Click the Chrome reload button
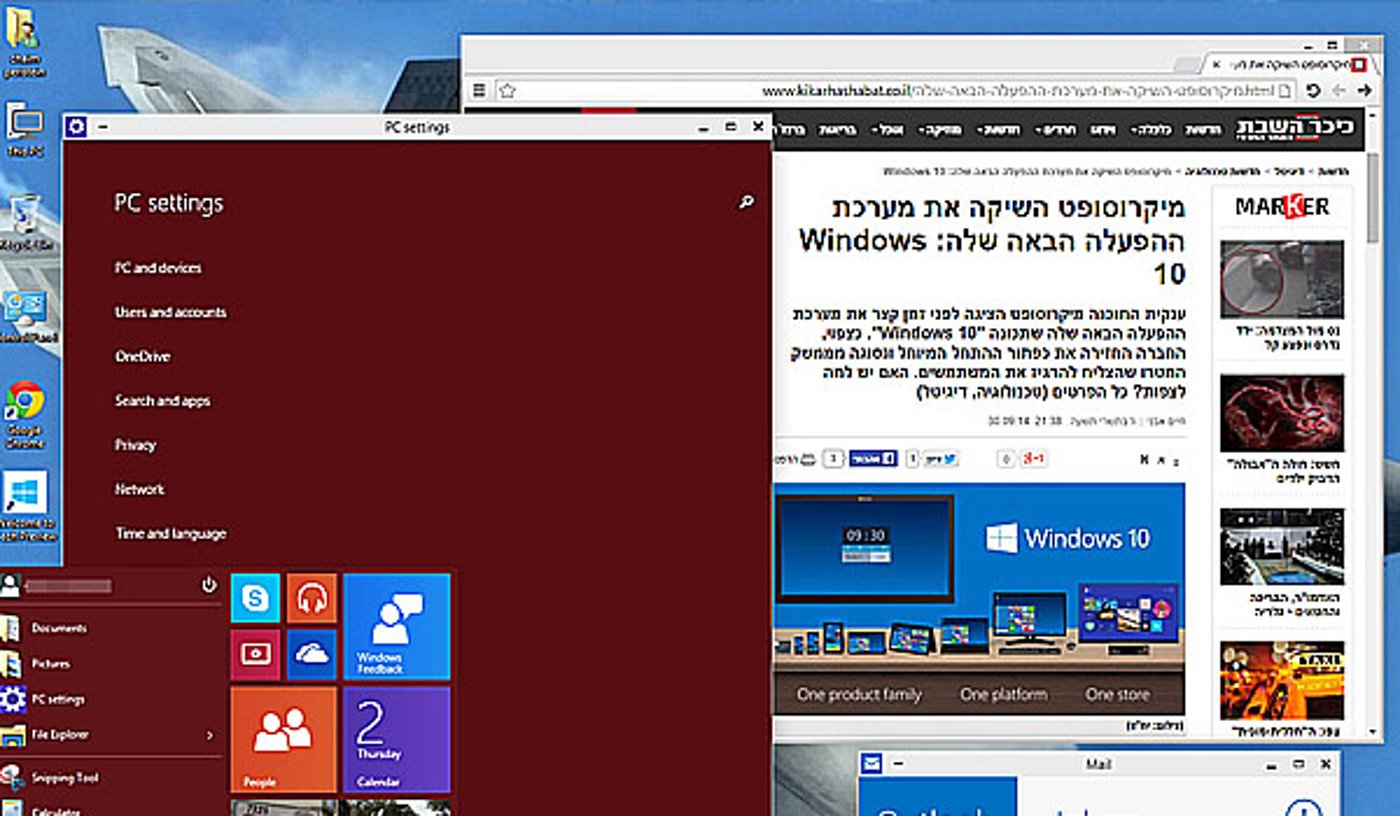1400x816 pixels. pyautogui.click(x=1313, y=91)
